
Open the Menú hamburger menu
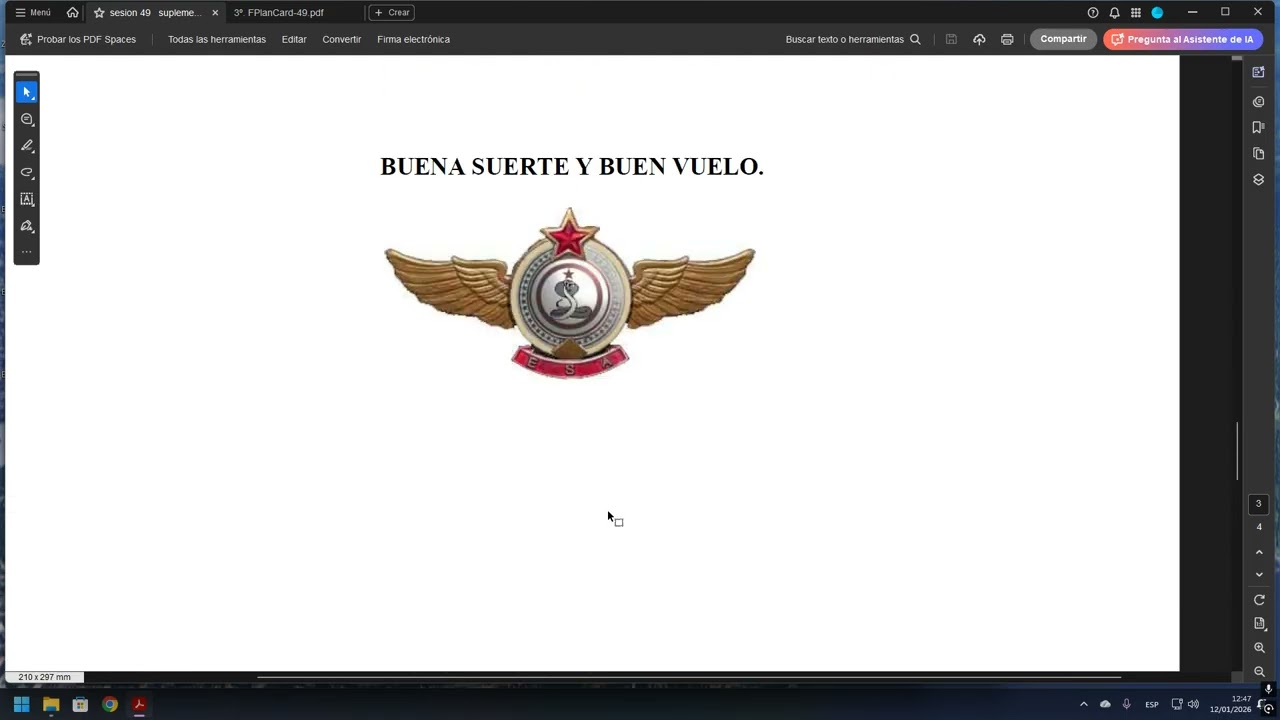tap(33, 12)
